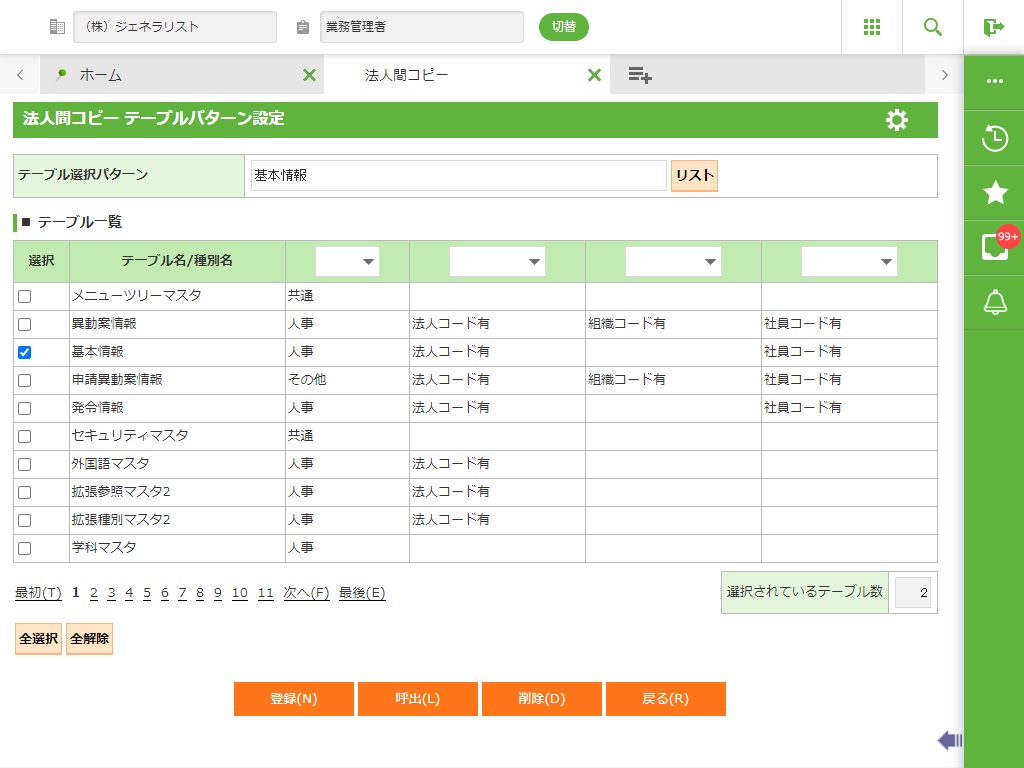Screen dimensions: 1024x768
Task: Click the テーブル選択パターン text field
Action: [x=458, y=175]
